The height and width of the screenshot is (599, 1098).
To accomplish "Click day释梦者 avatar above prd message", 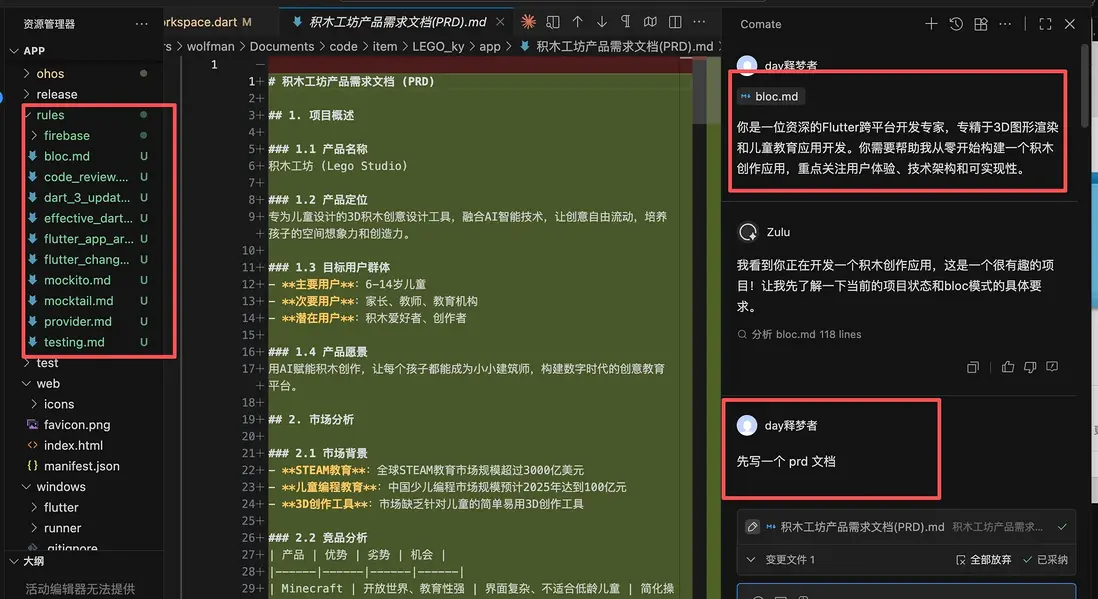I will coord(747,425).
